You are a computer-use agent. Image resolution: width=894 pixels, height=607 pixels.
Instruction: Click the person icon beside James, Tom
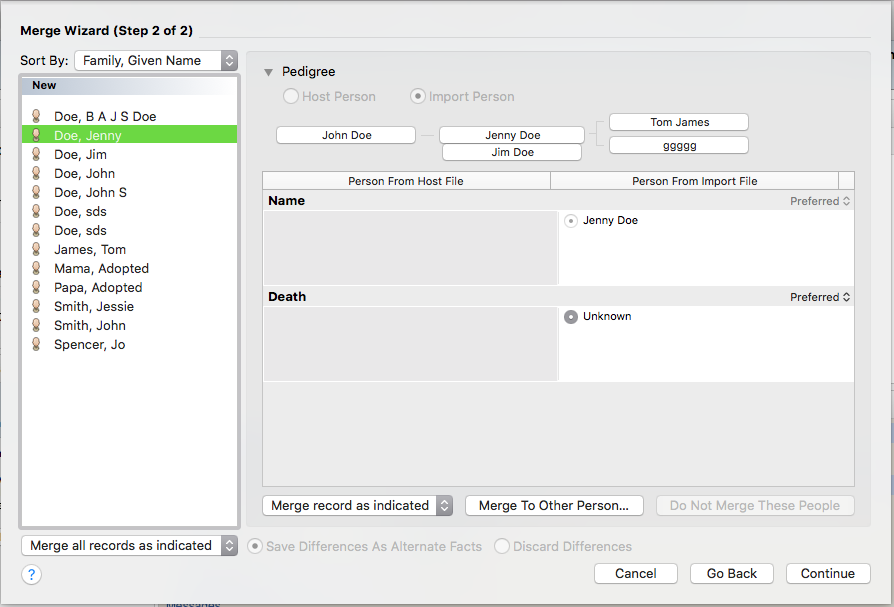[x=36, y=250]
